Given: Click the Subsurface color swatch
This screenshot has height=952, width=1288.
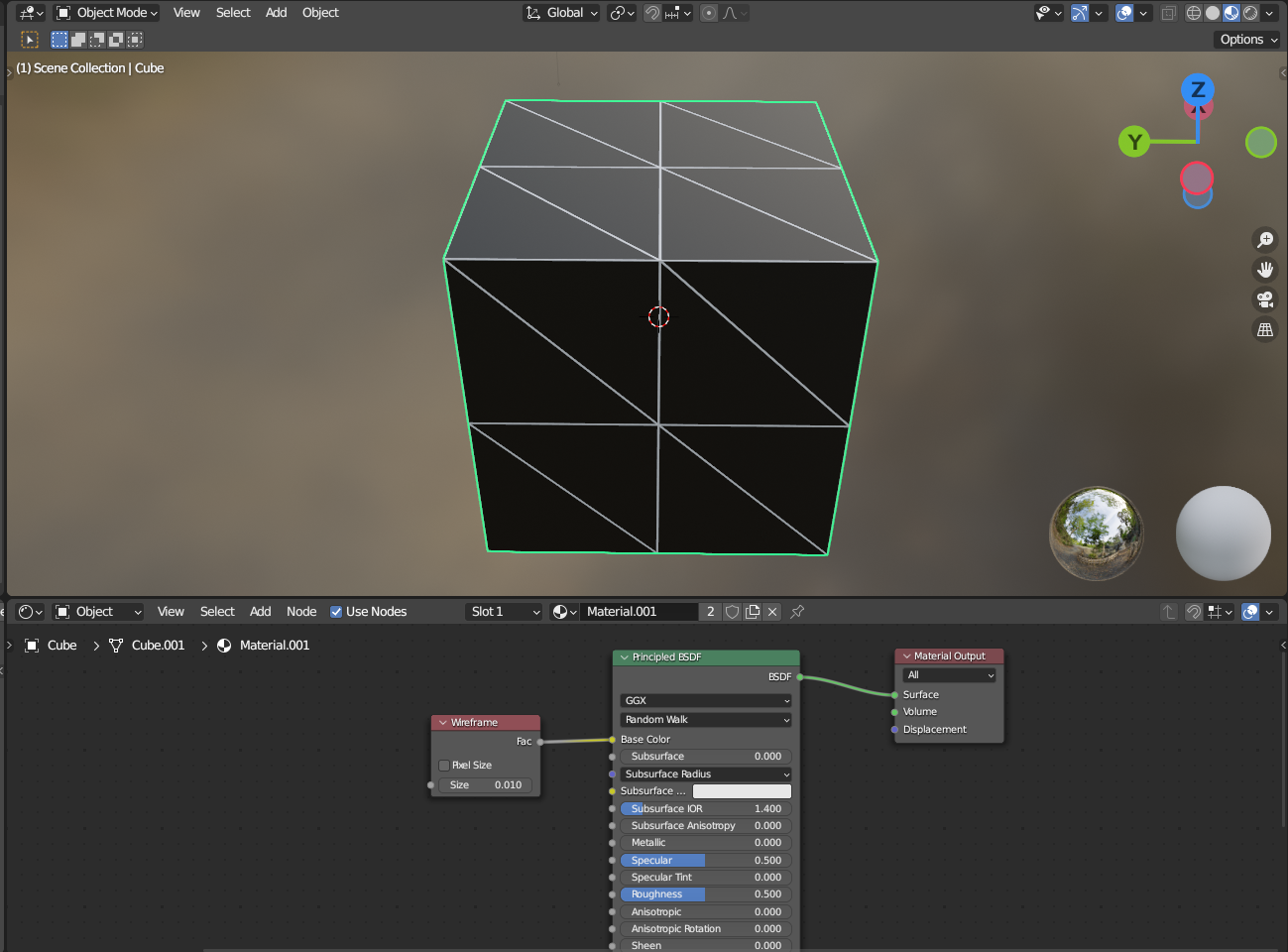Looking at the screenshot, I should [742, 791].
